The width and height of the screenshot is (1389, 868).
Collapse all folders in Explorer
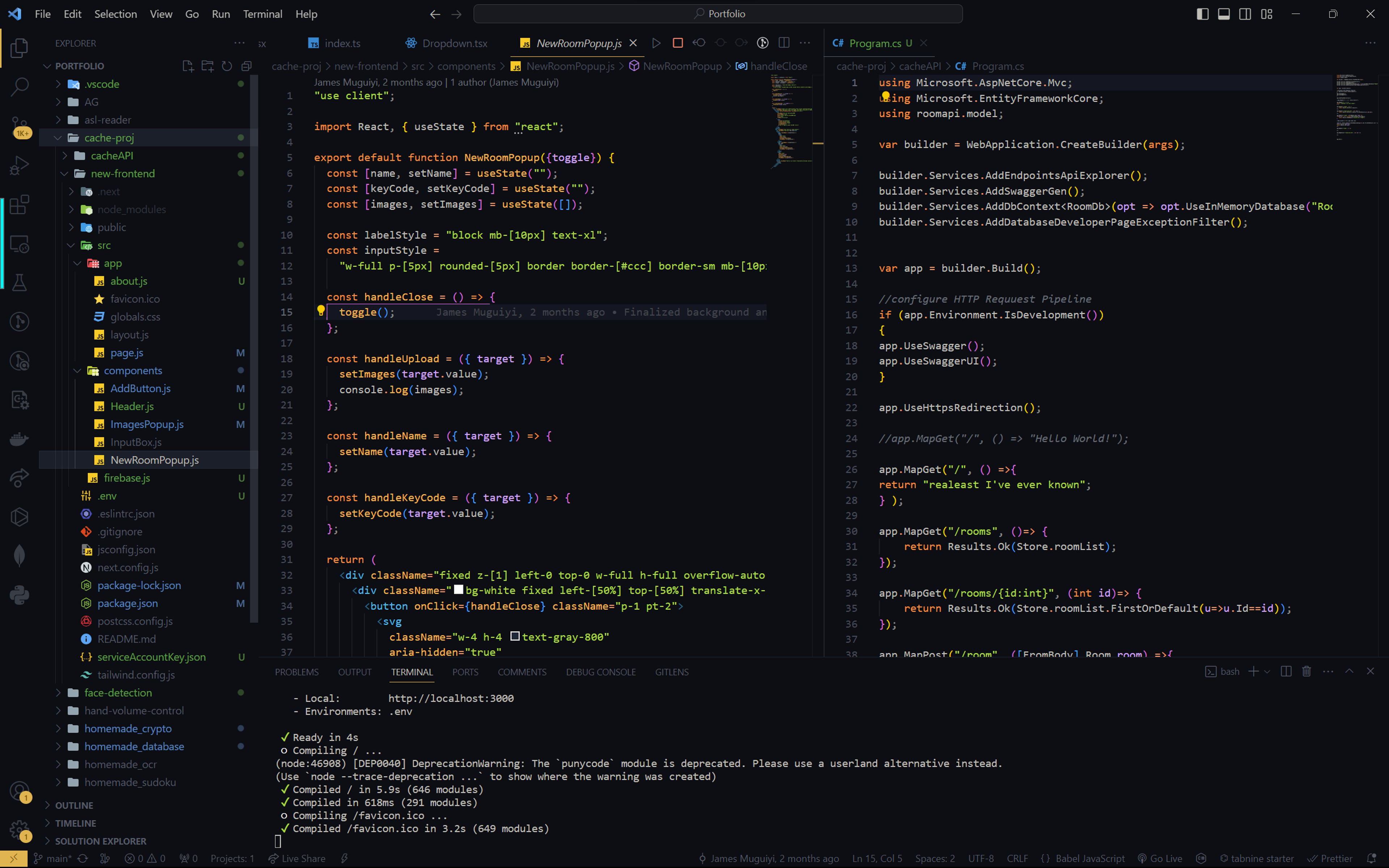pos(246,66)
